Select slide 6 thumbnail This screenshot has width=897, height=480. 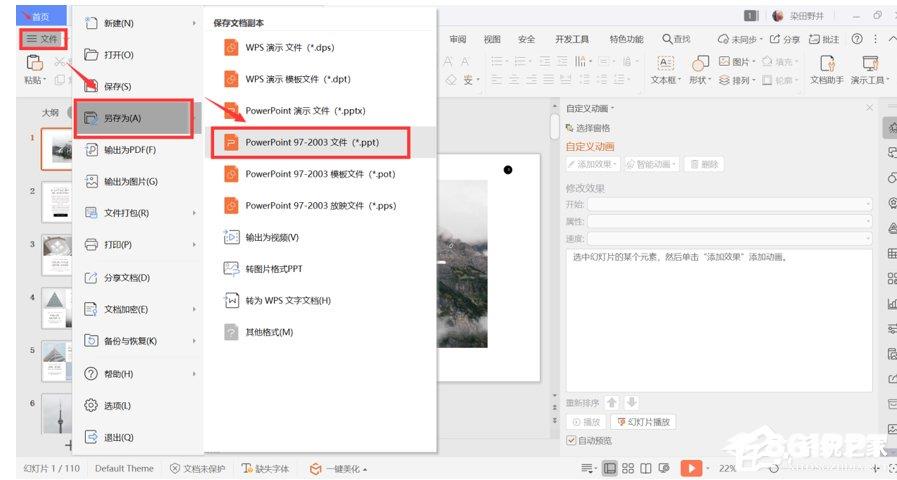[x=56, y=414]
